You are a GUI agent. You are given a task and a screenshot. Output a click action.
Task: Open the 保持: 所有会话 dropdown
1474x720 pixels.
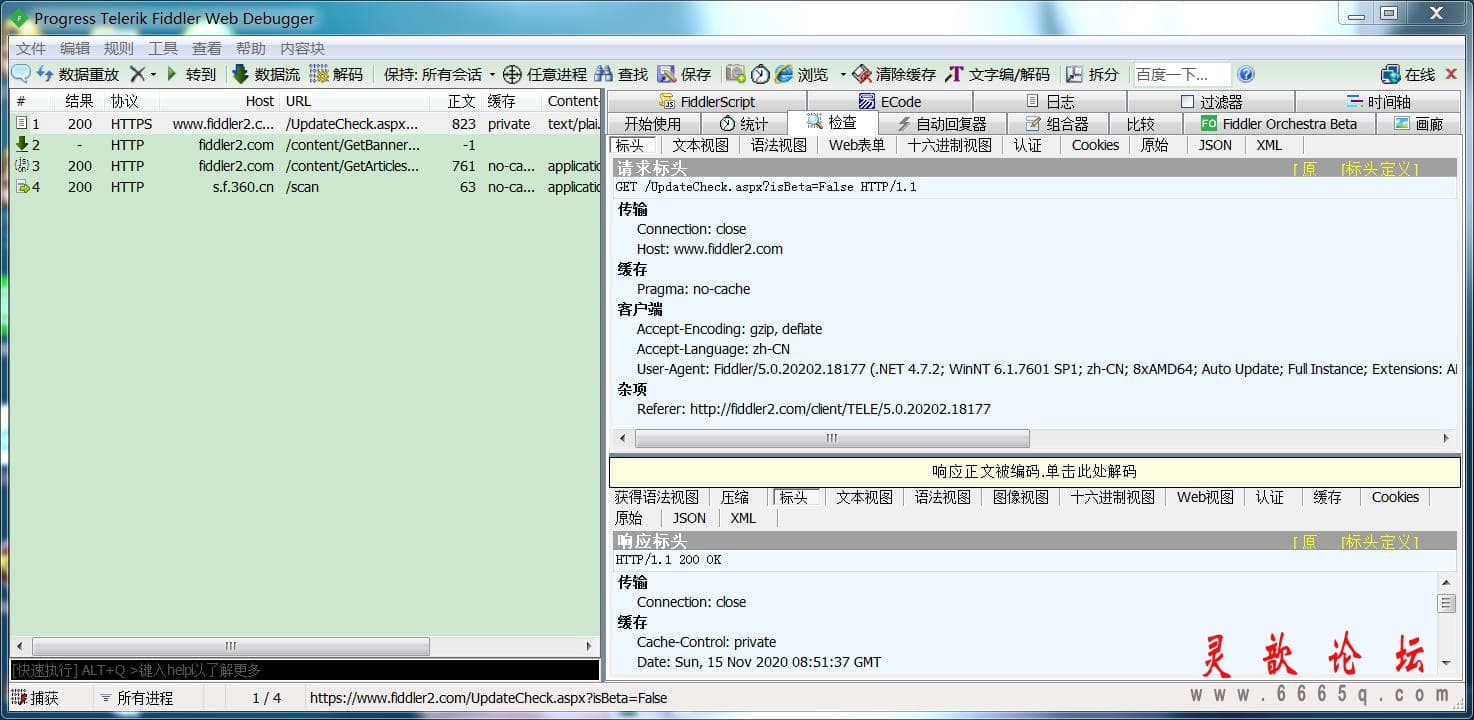[x=439, y=74]
